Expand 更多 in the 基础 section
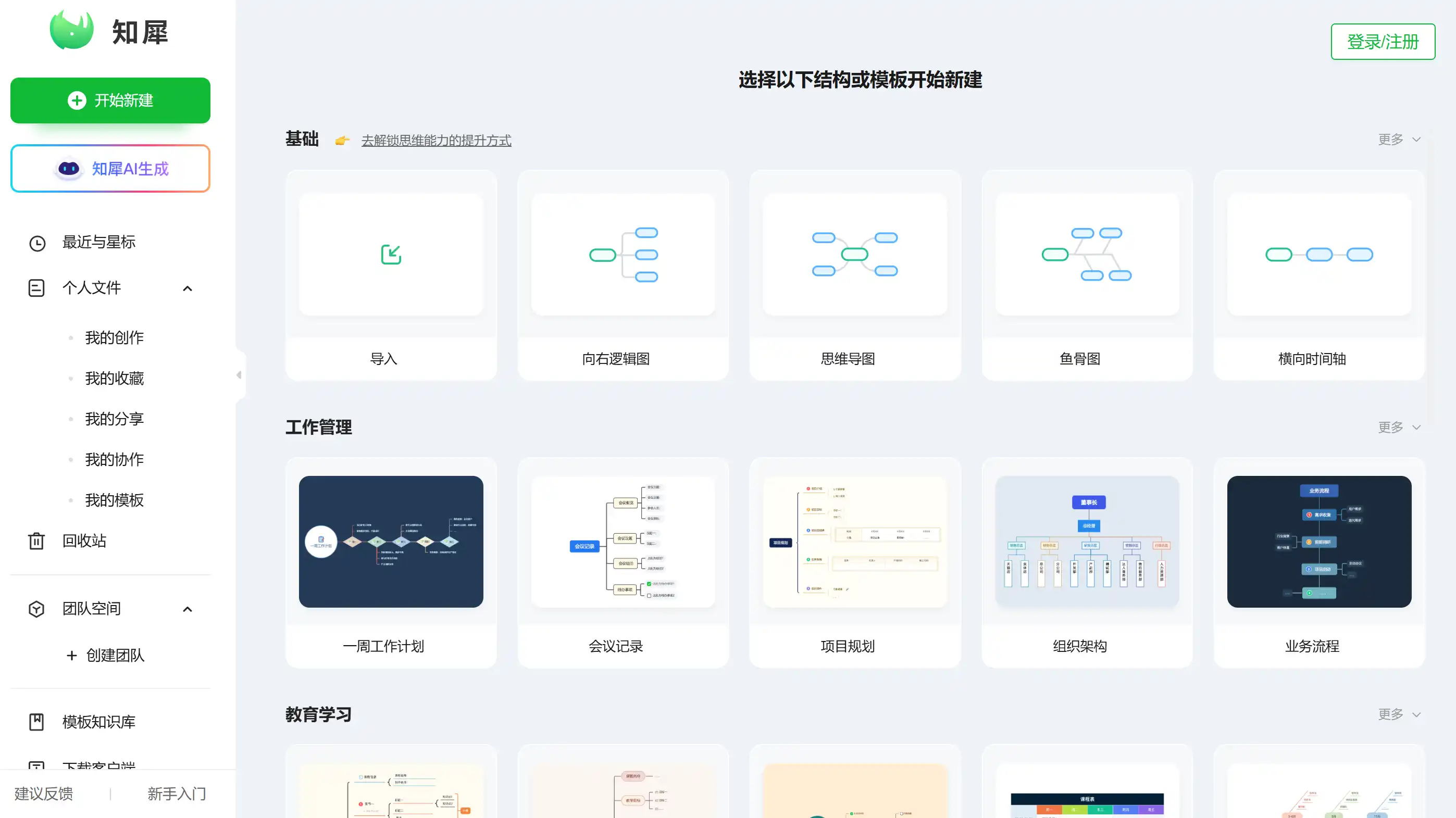1456x818 pixels. [x=1399, y=140]
